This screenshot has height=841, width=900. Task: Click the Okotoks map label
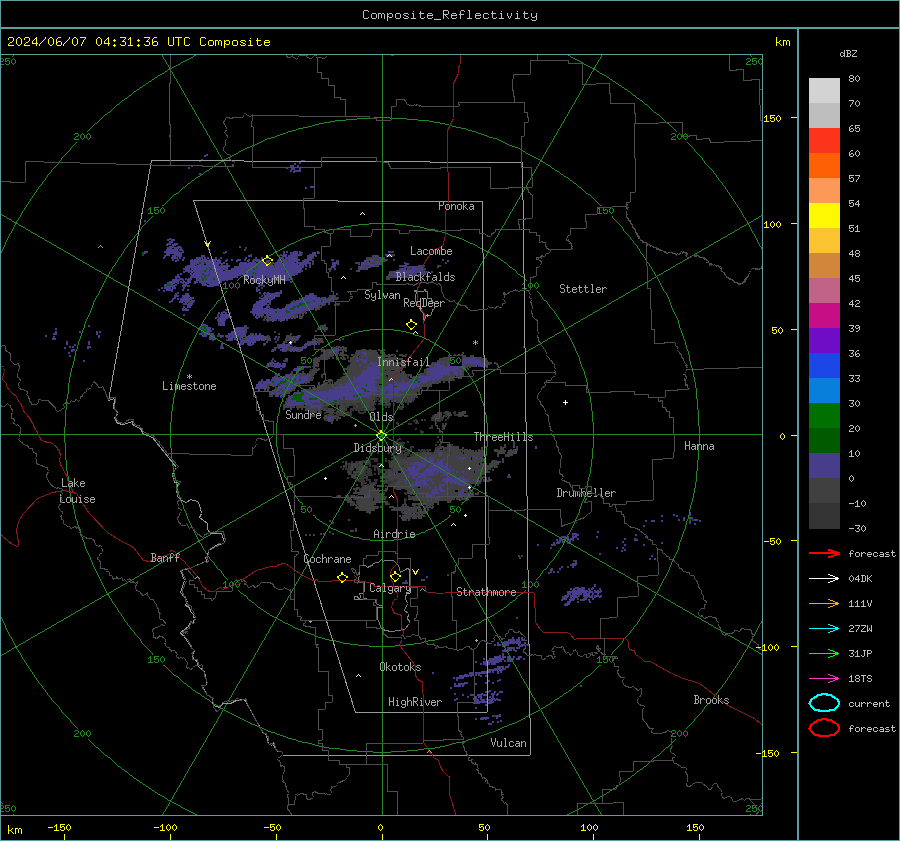tap(401, 667)
